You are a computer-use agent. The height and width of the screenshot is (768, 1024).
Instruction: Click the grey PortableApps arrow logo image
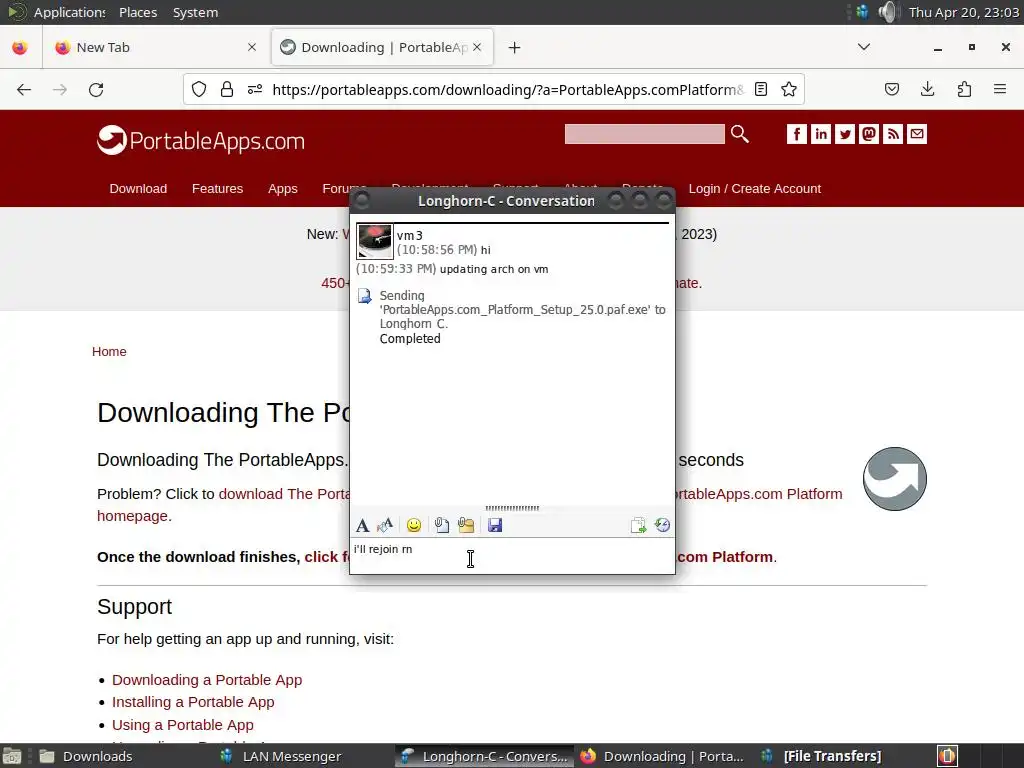click(895, 479)
